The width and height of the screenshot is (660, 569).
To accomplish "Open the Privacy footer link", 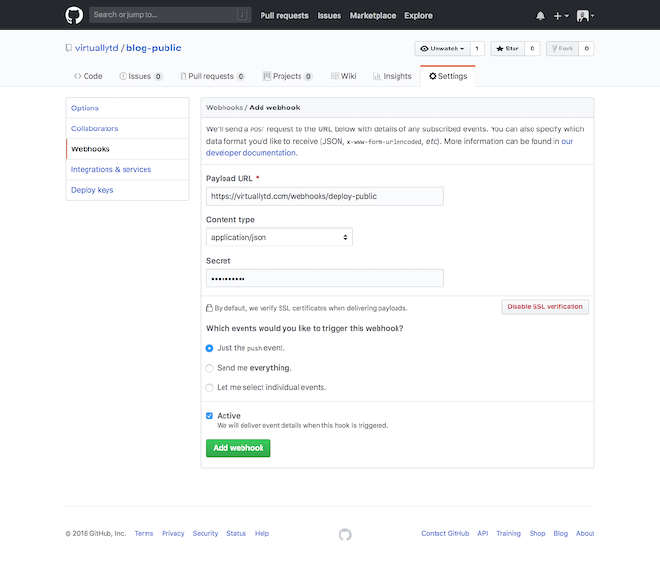I will [173, 533].
